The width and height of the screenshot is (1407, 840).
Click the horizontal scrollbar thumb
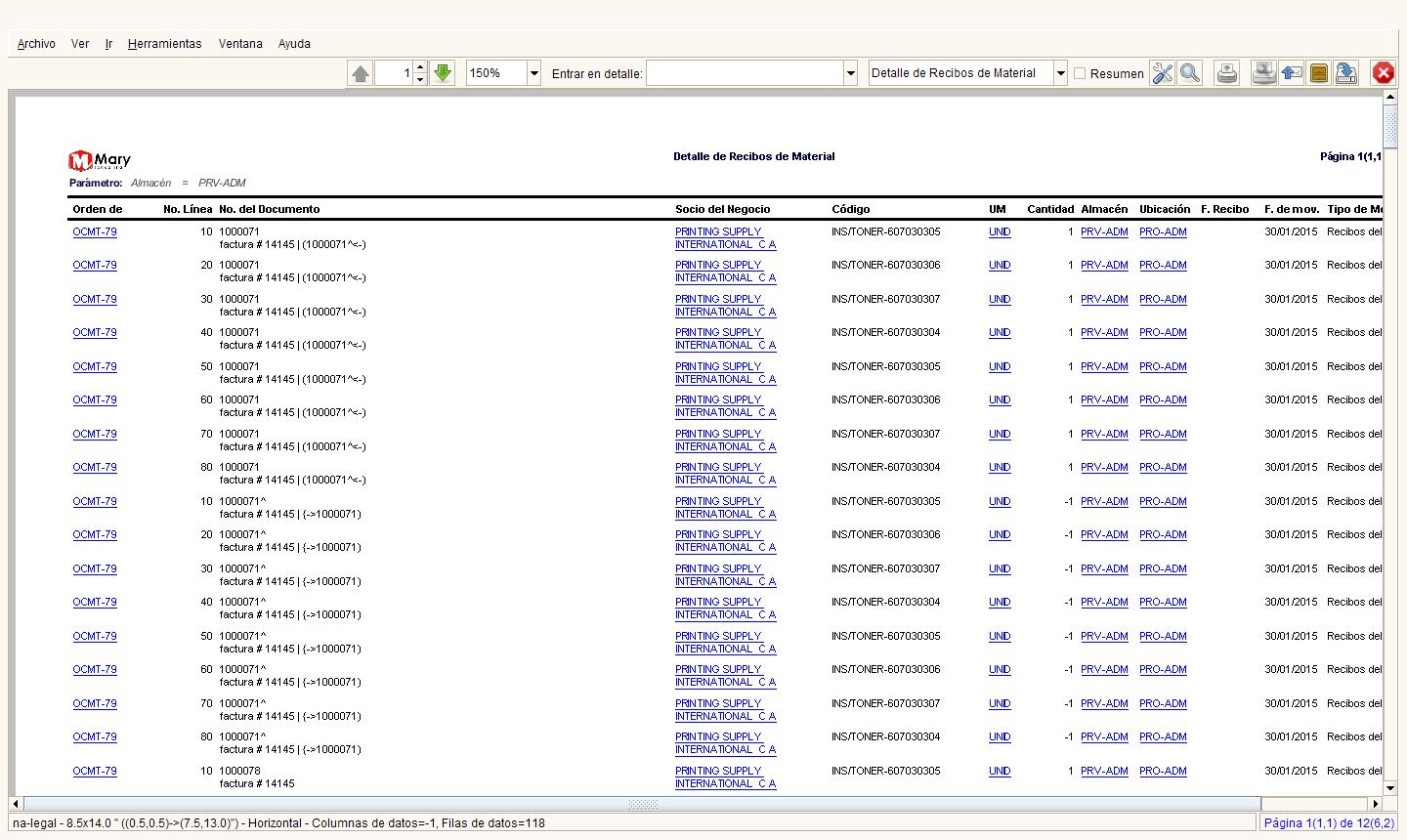643,804
